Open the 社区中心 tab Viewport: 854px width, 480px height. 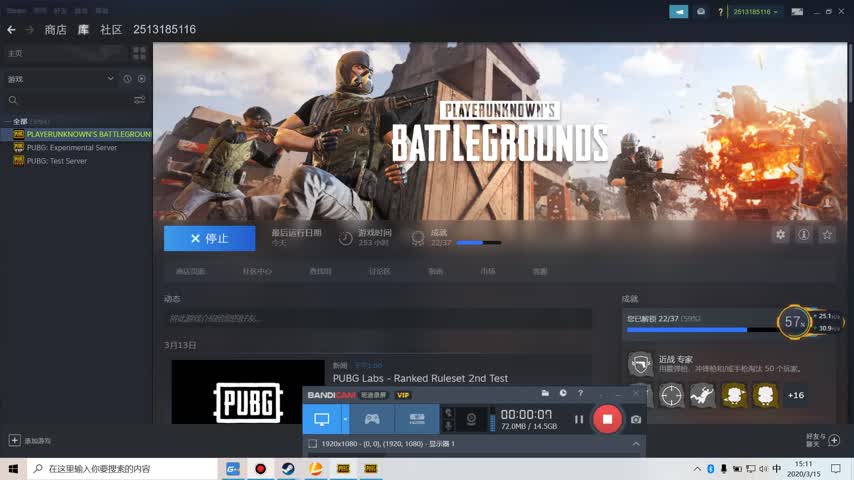[257, 271]
